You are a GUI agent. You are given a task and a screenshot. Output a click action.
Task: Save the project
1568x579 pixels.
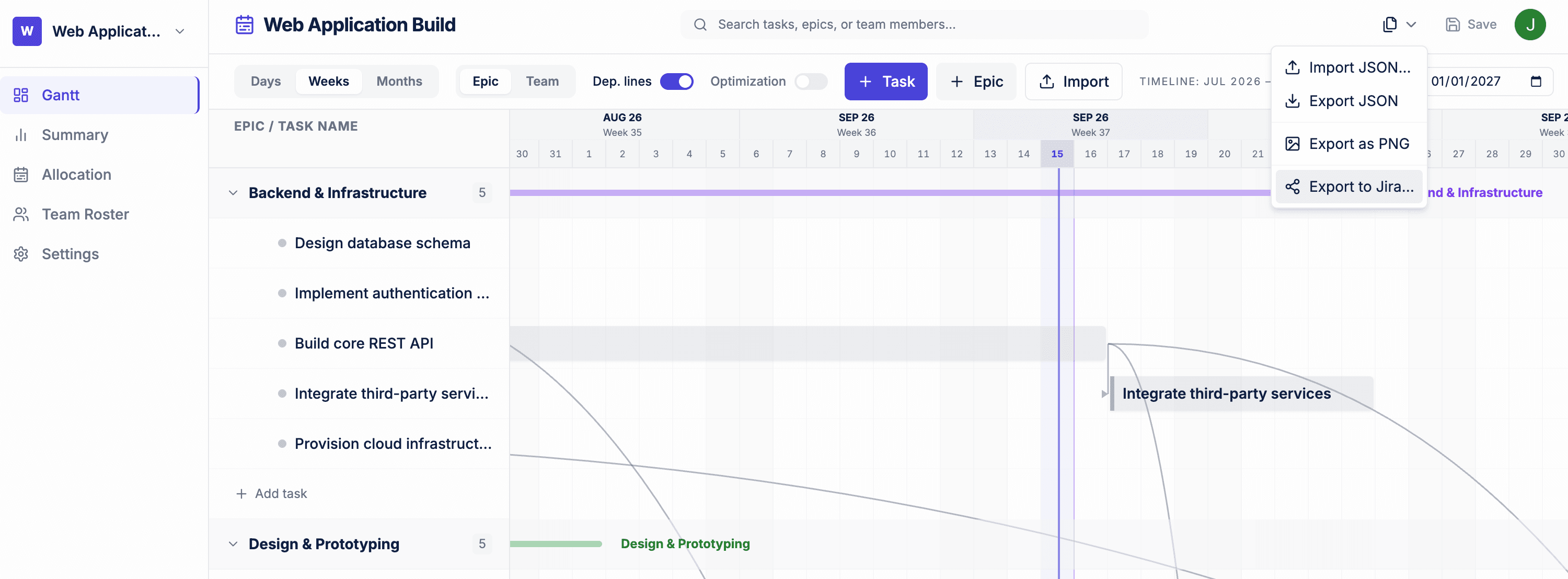pos(1471,25)
